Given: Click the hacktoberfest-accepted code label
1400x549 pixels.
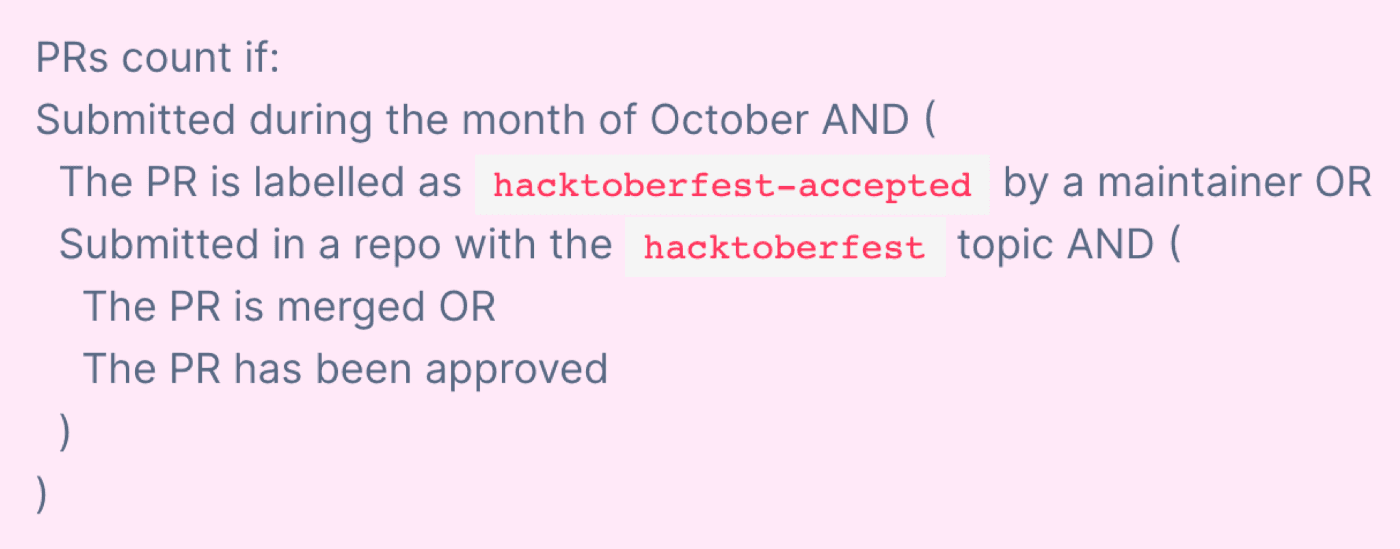Looking at the screenshot, I should pos(731,185).
